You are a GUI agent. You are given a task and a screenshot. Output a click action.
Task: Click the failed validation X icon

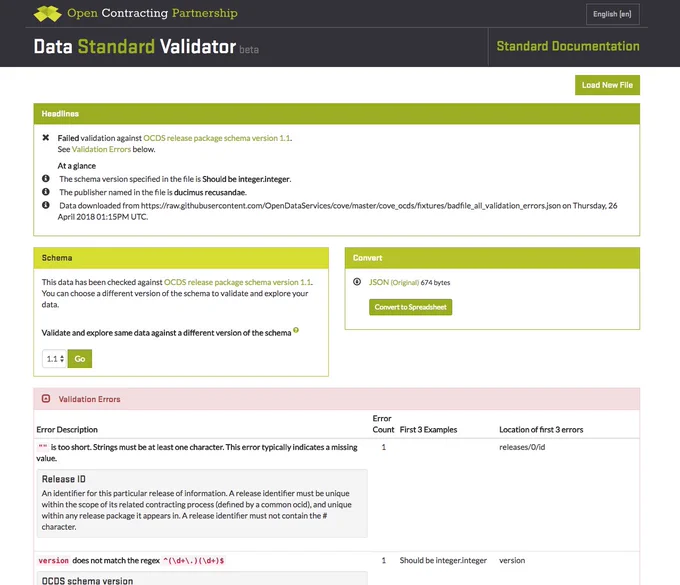click(46, 137)
